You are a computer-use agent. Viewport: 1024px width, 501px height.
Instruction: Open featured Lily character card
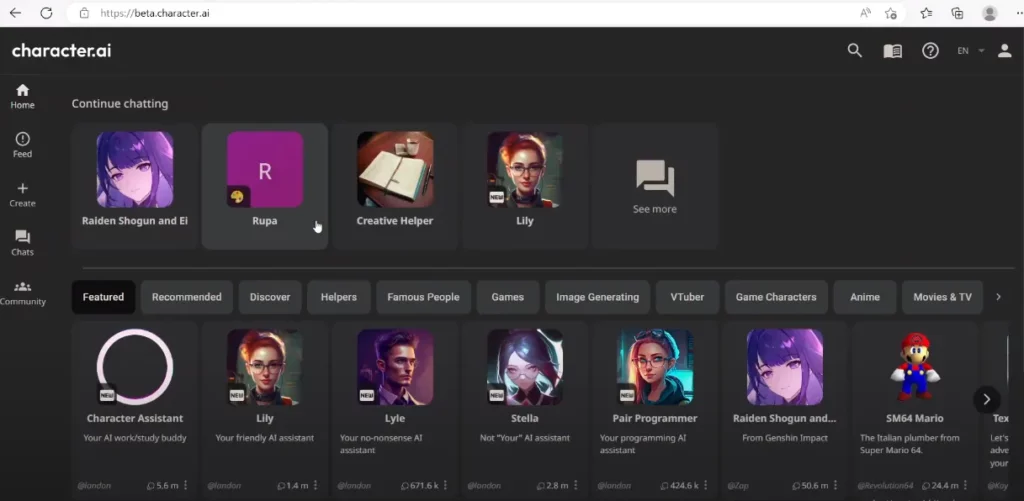pyautogui.click(x=264, y=410)
